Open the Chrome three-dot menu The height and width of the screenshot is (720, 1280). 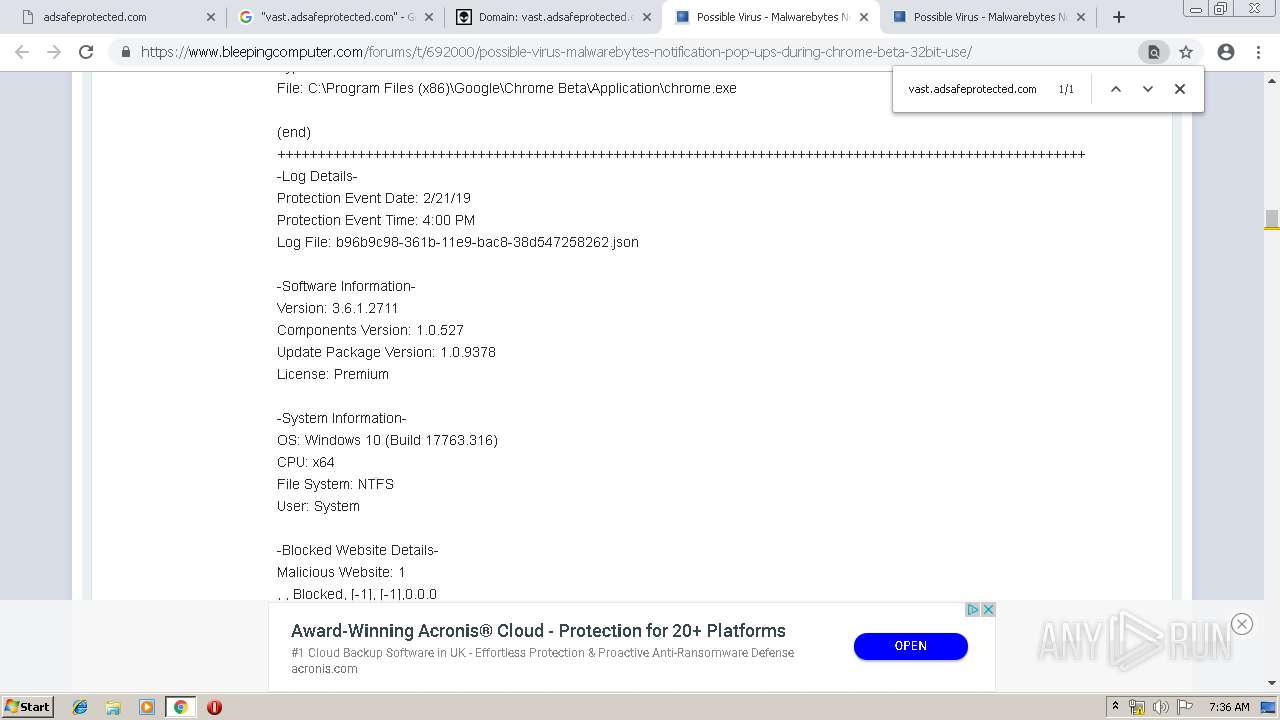1258,52
